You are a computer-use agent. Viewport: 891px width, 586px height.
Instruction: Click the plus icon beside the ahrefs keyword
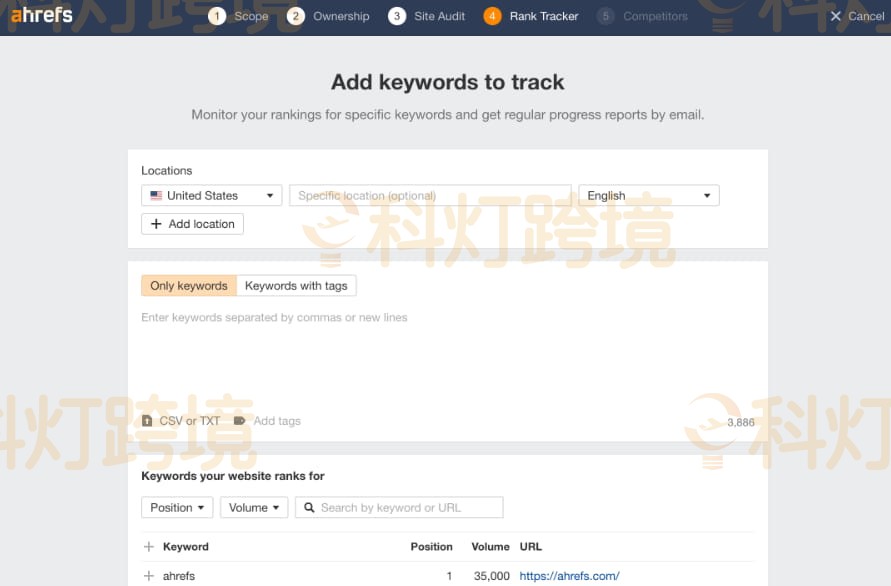[149, 576]
